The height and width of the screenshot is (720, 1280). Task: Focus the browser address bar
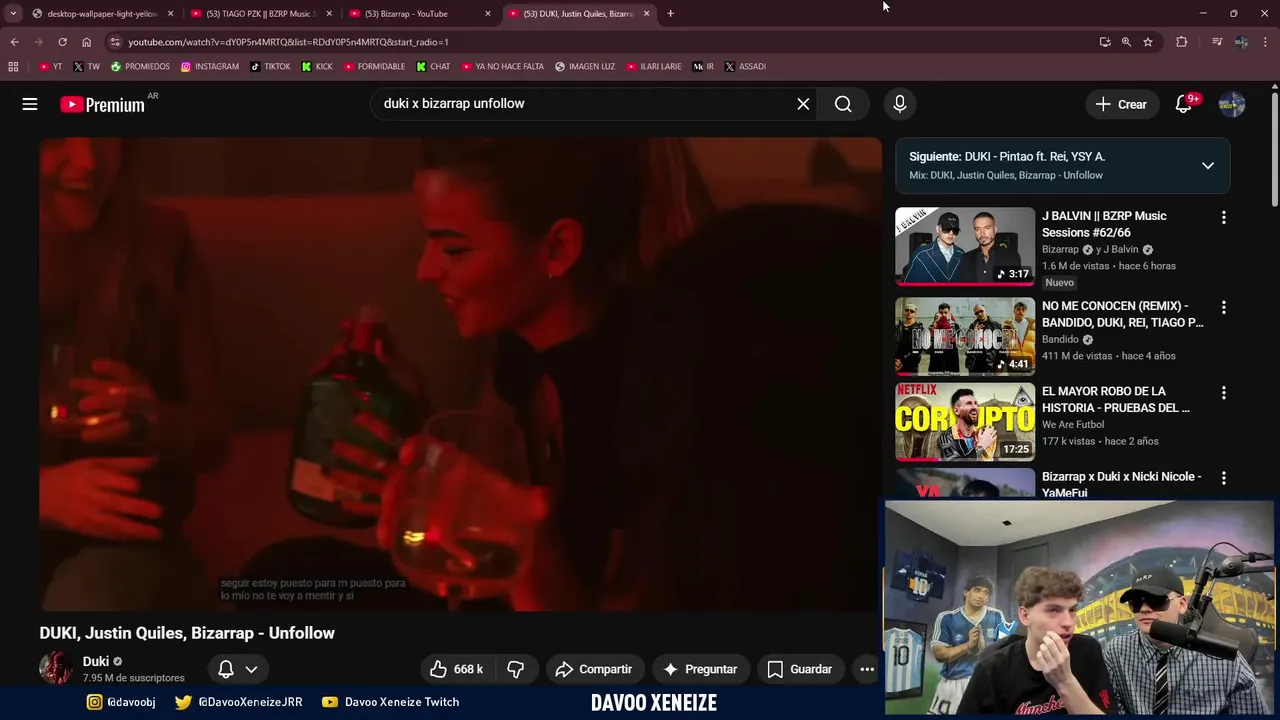pyautogui.click(x=600, y=42)
